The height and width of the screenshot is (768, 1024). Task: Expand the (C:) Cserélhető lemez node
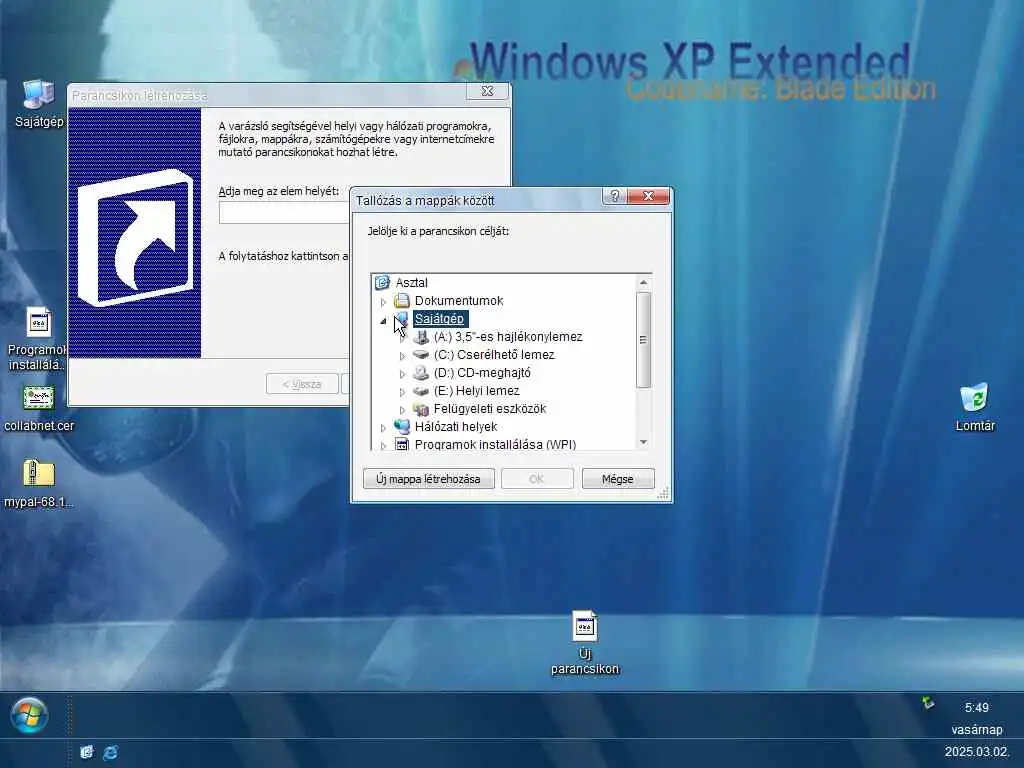point(402,356)
